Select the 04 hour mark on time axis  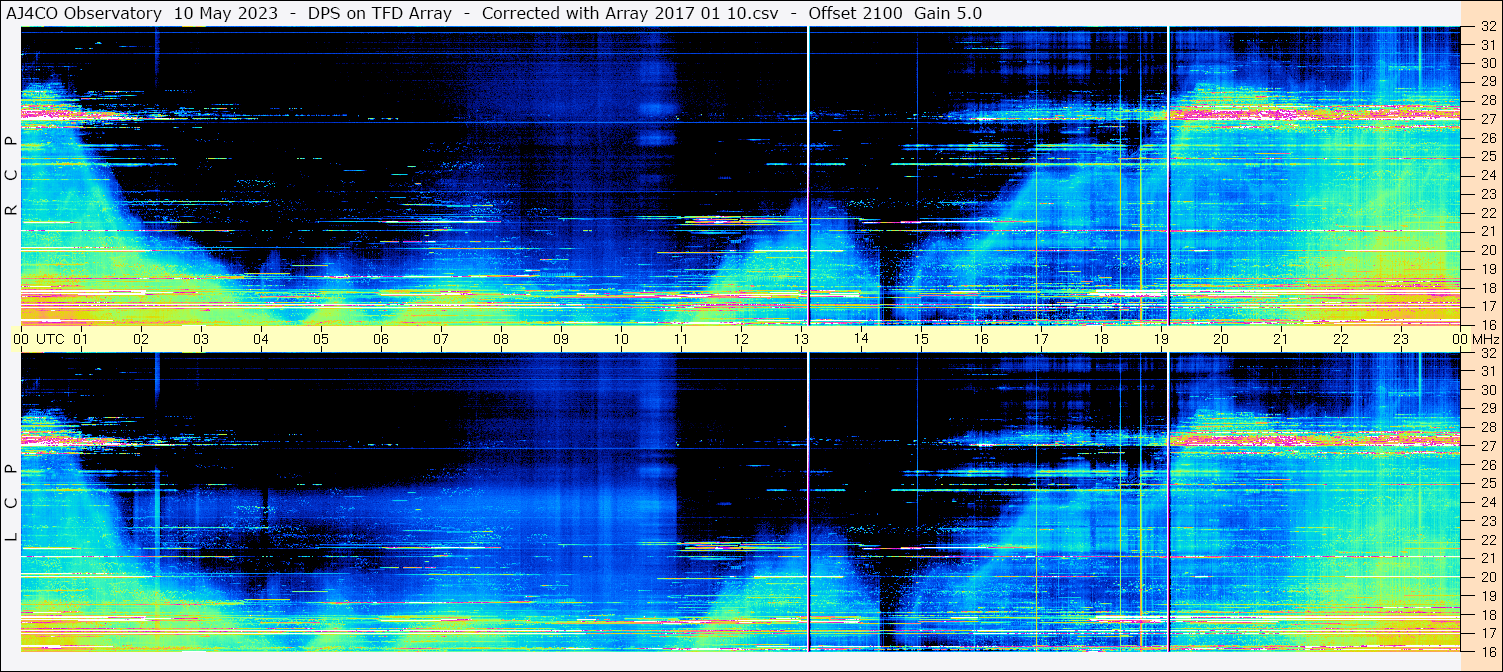tap(260, 339)
